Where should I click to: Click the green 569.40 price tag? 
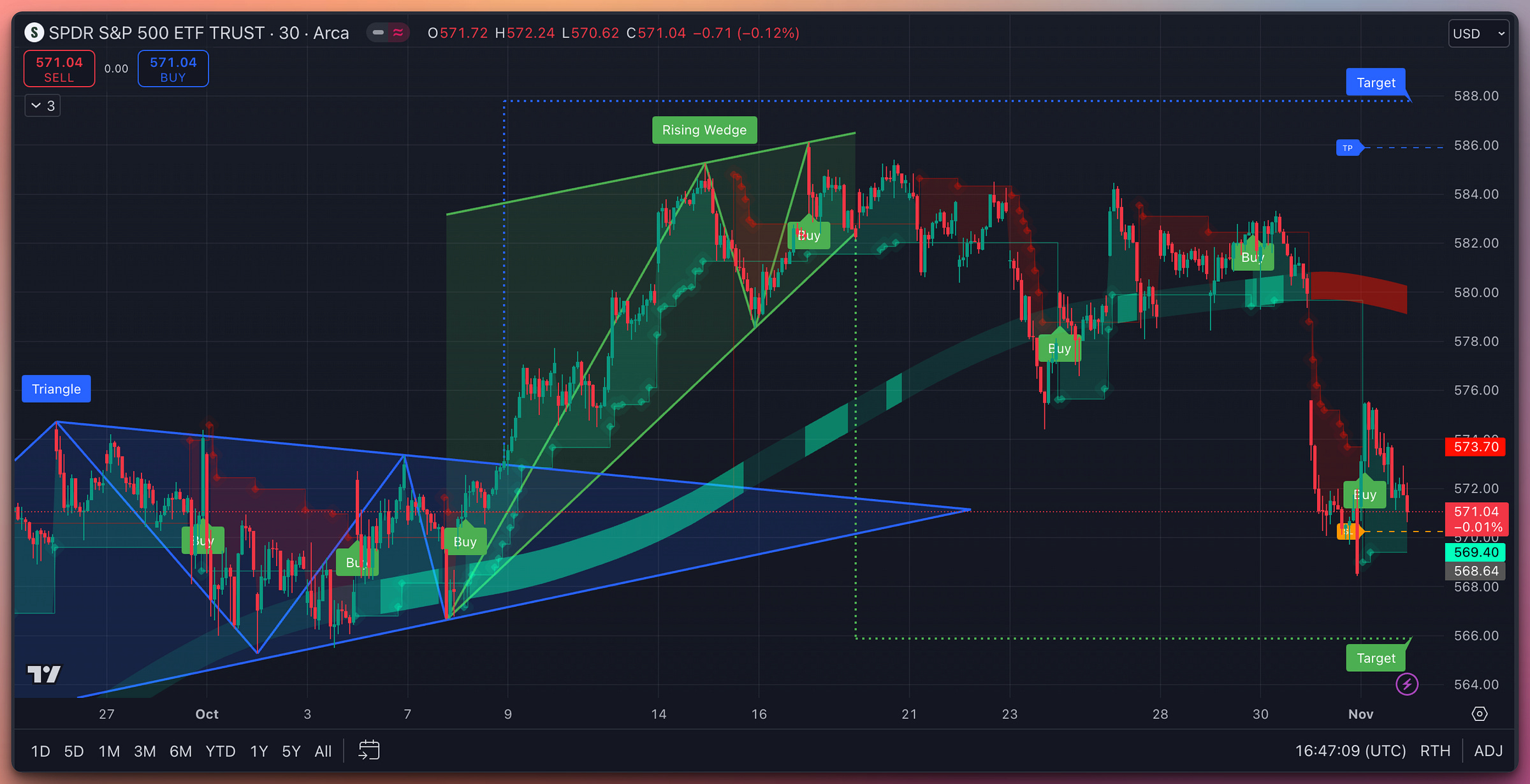pos(1476,553)
